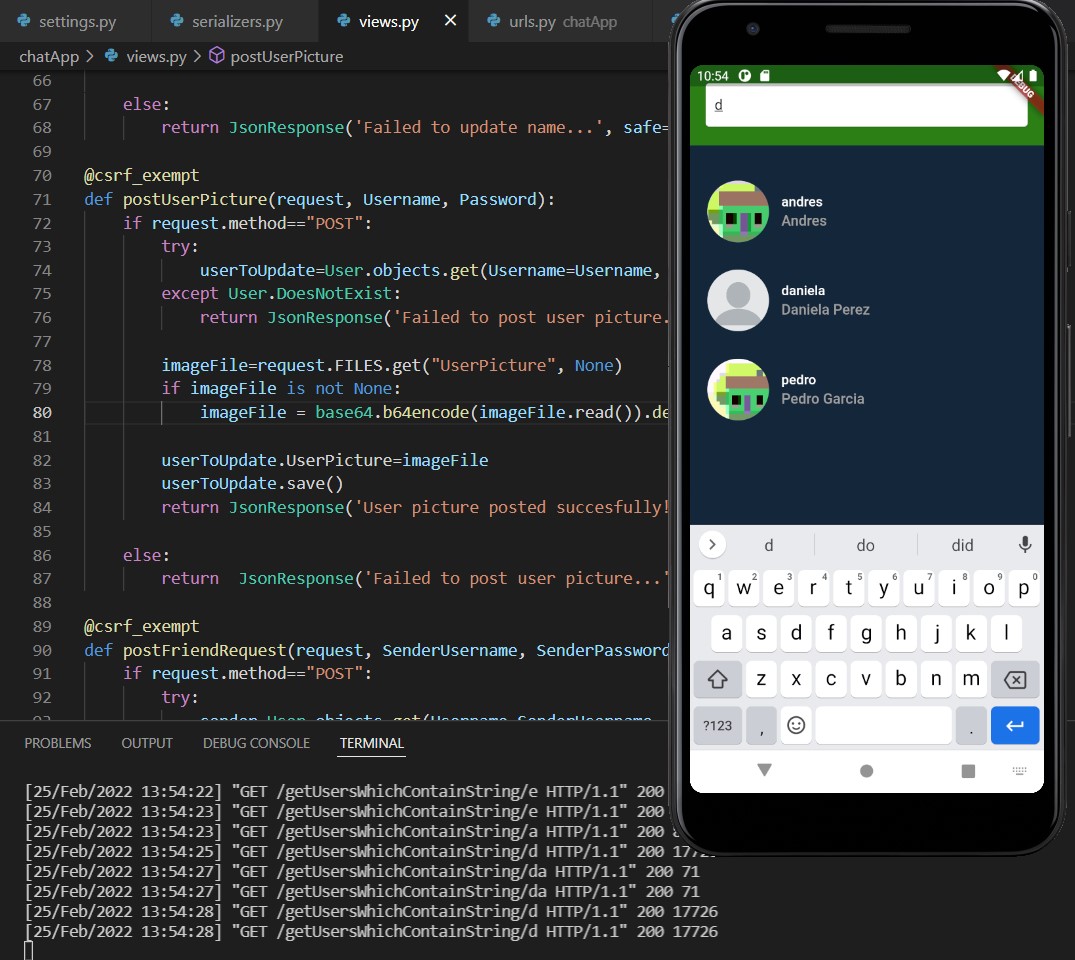Image resolution: width=1075 pixels, height=960 pixels.
Task: Switch the keyboard to ?123 symbols
Action: point(718,725)
